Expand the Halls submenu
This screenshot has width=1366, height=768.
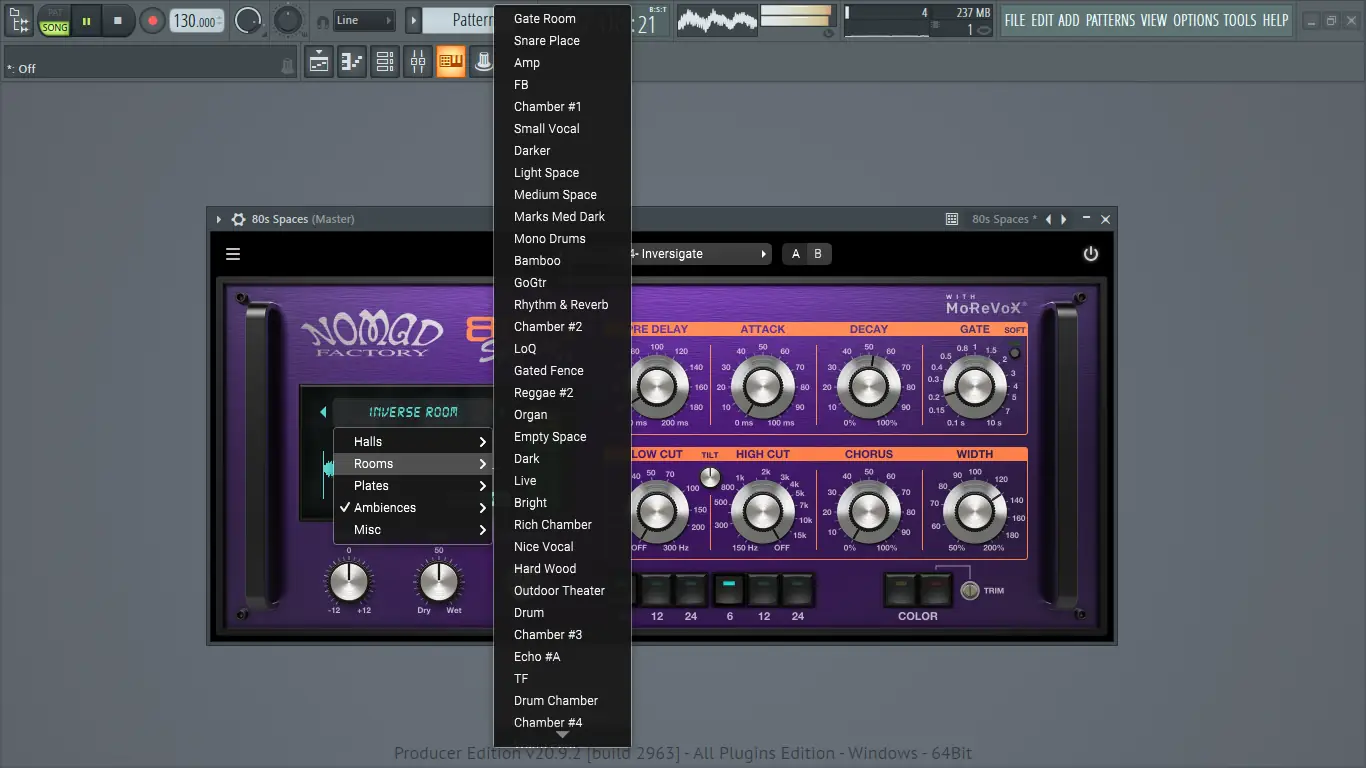[412, 442]
